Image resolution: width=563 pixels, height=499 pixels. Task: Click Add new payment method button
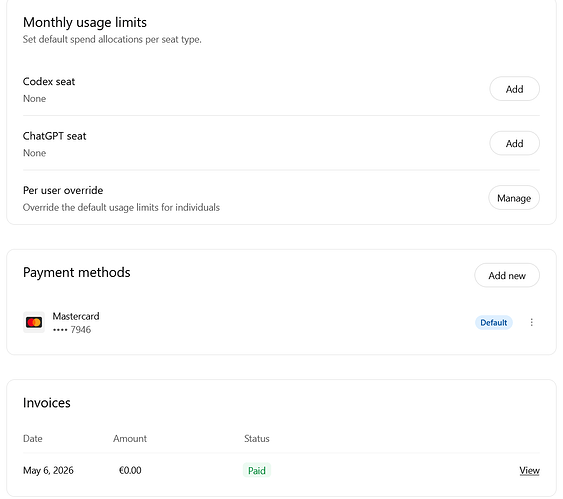tap(507, 275)
